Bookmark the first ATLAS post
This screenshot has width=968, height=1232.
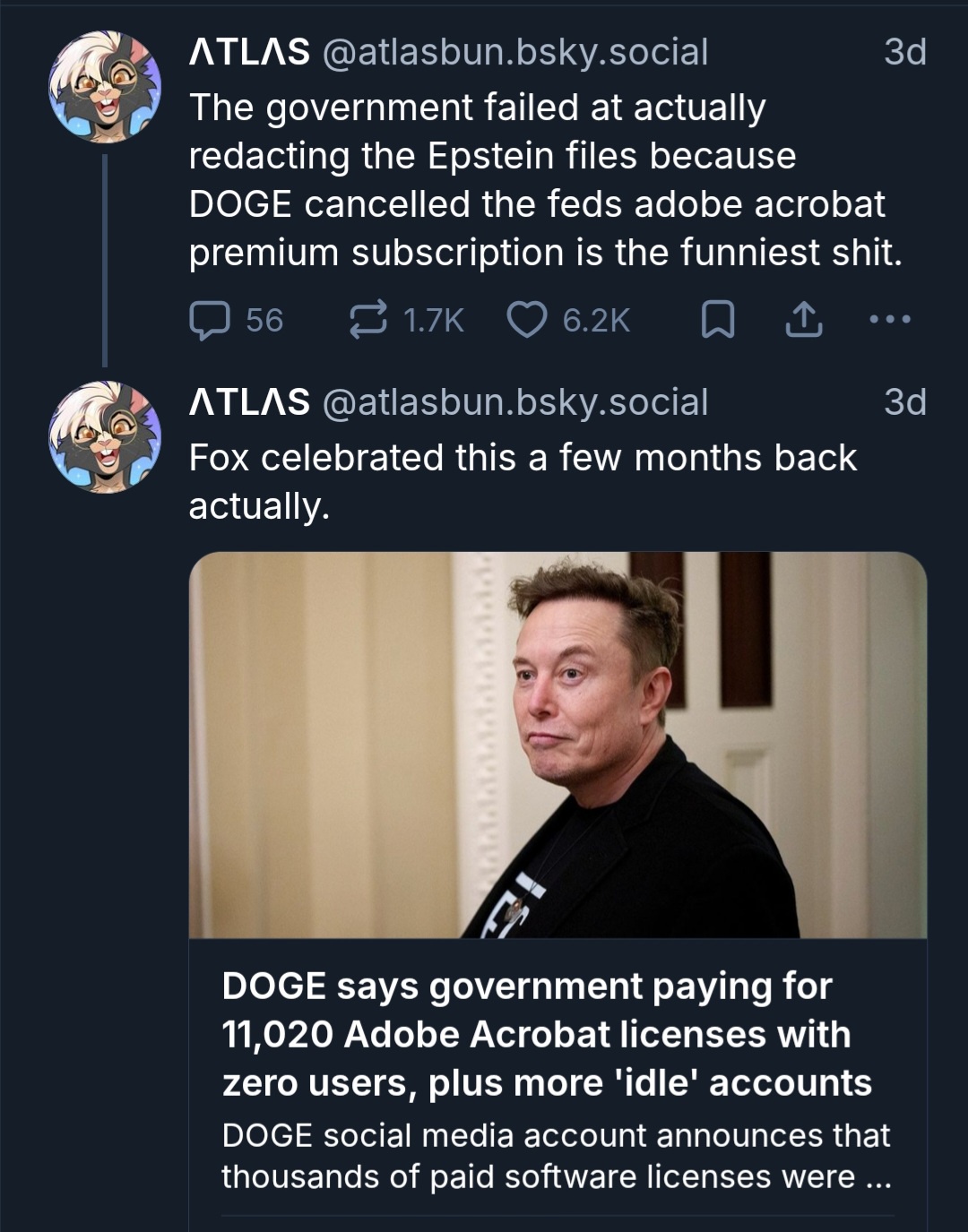(x=717, y=320)
